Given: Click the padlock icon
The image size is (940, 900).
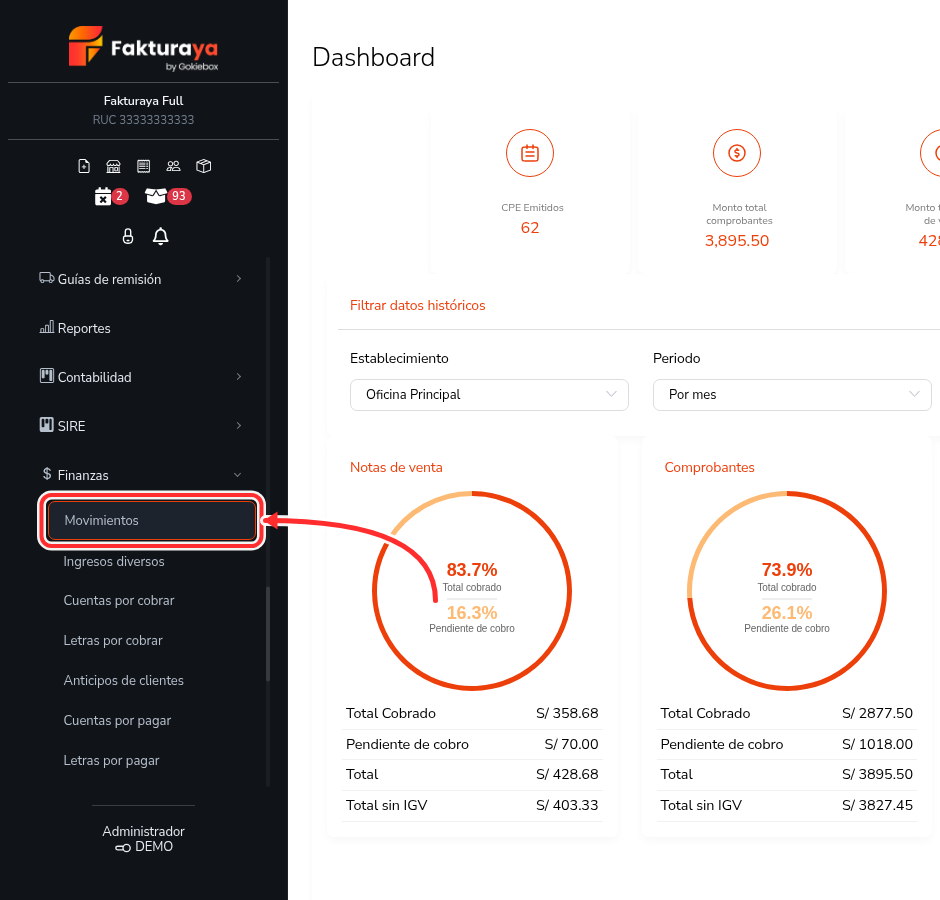Looking at the screenshot, I should pos(128,236).
